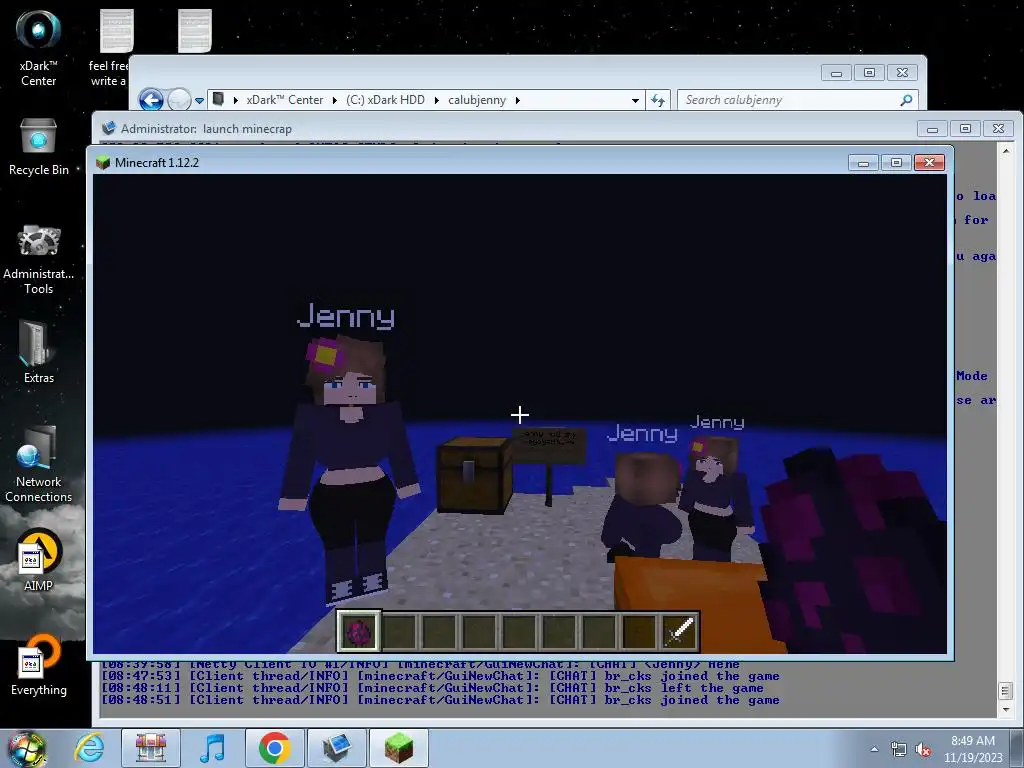
Task: Open the network status tray icon
Action: tap(899, 749)
